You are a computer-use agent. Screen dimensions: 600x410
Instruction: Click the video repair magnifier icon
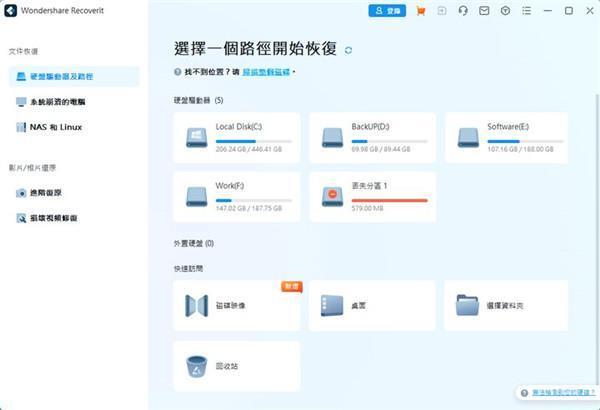pyautogui.click(x=21, y=218)
